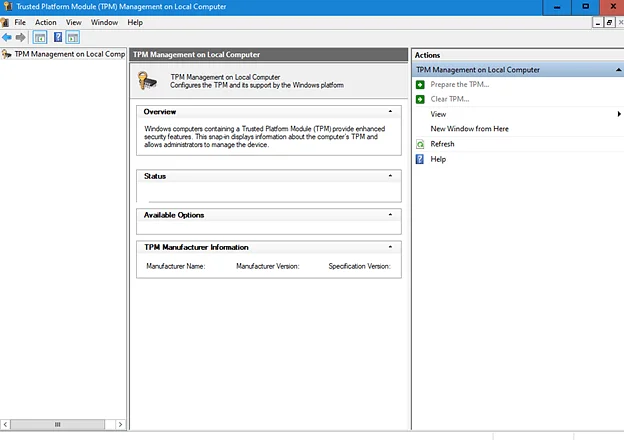Viewport: 624px width, 440px height.
Task: Click the Back arrow toolbar icon
Action: pos(7,38)
